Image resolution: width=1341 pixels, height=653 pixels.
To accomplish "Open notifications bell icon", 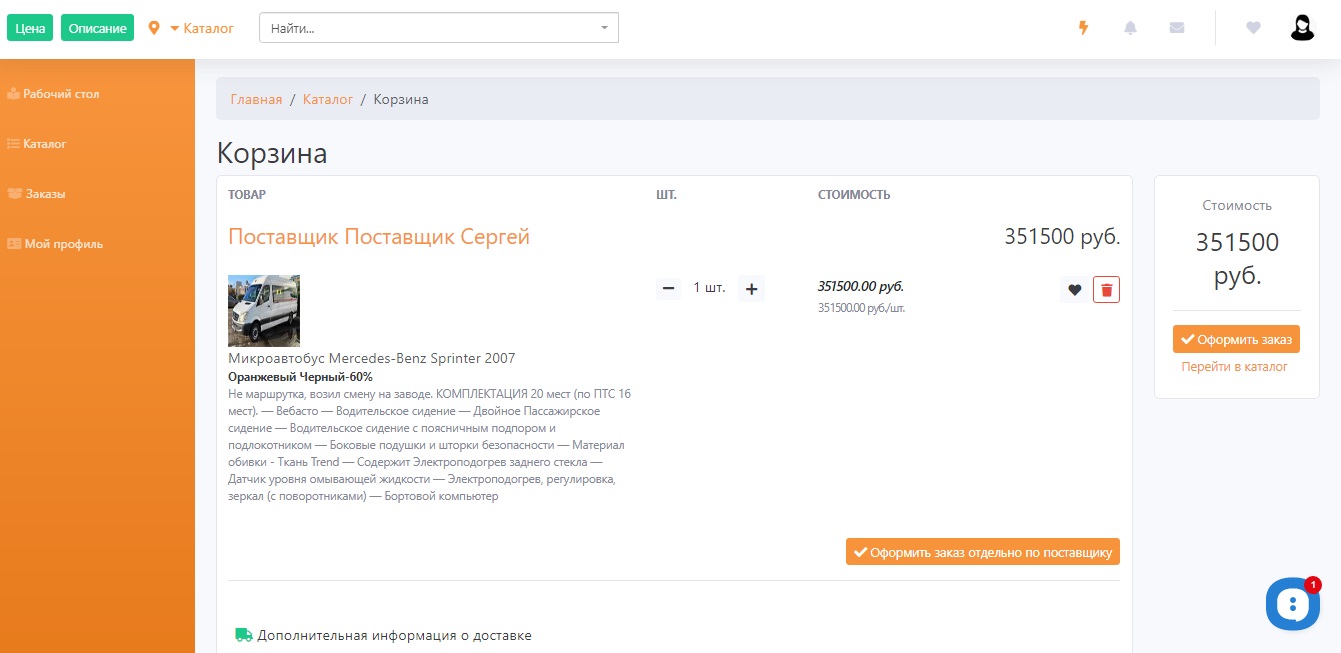I will [1130, 28].
